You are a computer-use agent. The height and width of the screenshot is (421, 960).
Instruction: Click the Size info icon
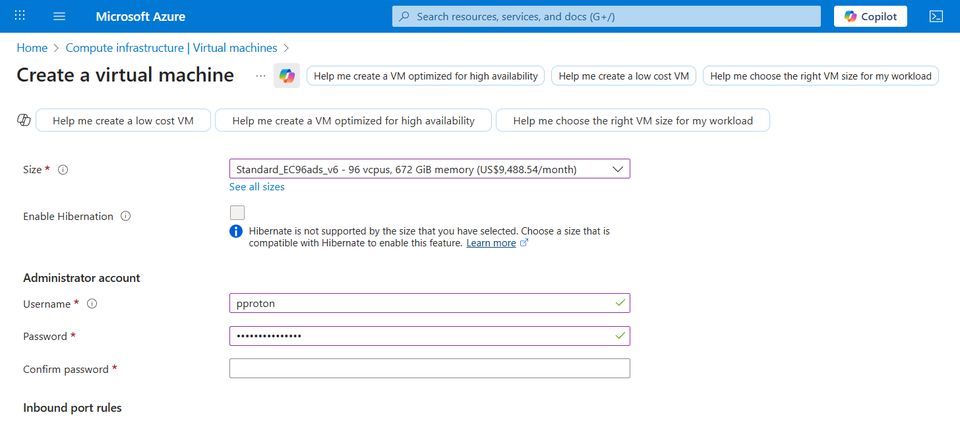[x=63, y=170]
